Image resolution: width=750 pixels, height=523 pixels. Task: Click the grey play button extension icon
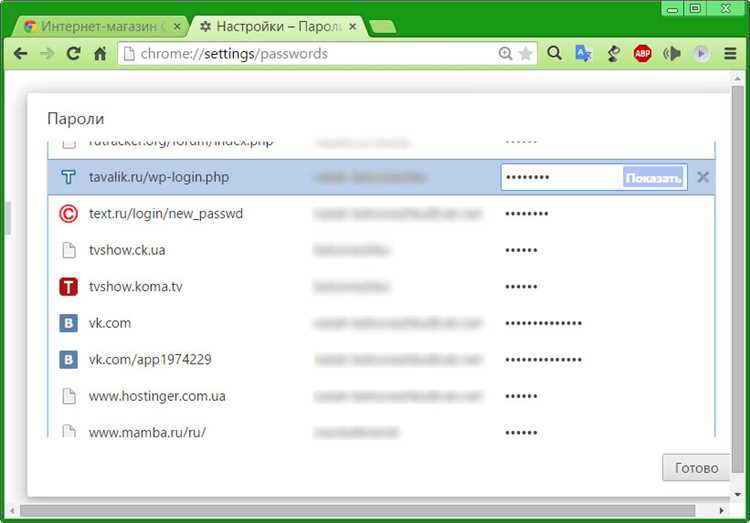click(x=701, y=53)
